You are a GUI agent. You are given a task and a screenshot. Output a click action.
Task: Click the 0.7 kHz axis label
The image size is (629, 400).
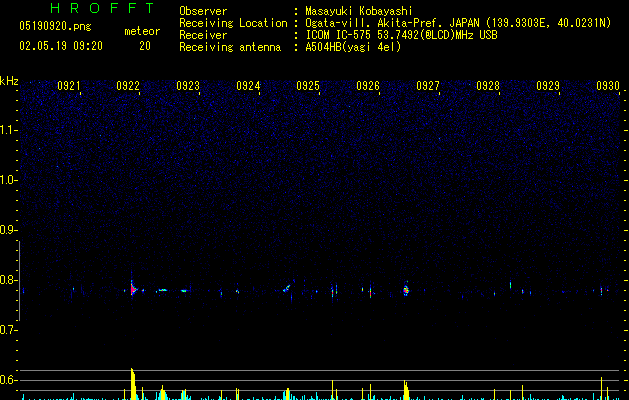point(8,330)
